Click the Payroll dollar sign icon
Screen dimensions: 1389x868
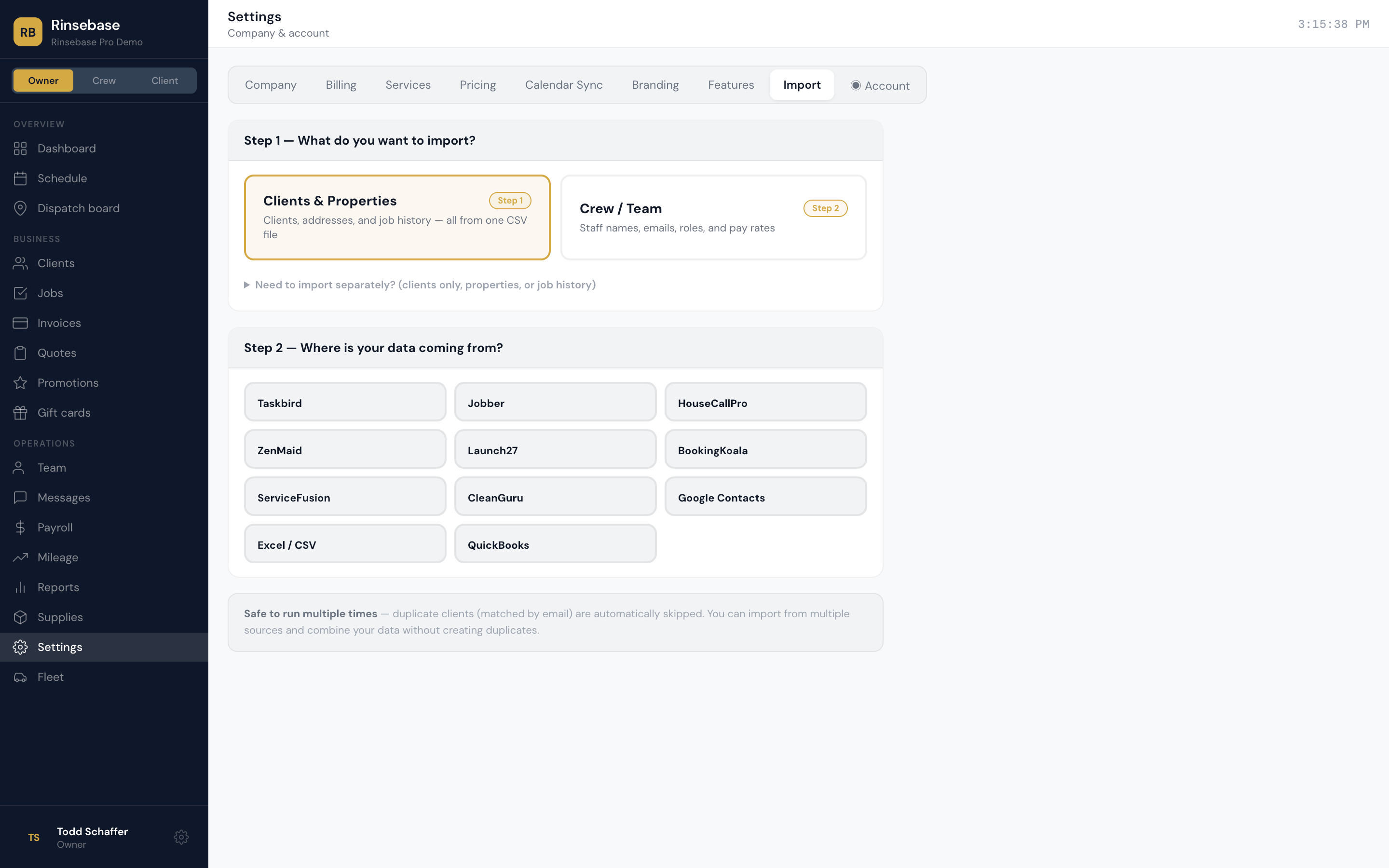[20, 528]
